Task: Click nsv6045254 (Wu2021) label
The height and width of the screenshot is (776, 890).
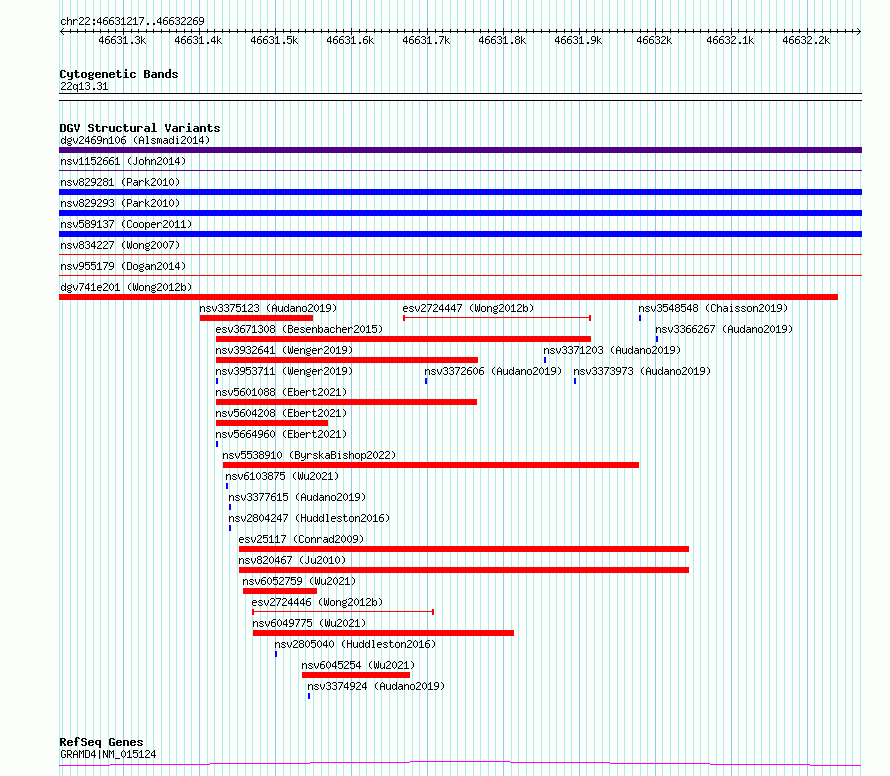Action: tap(358, 665)
